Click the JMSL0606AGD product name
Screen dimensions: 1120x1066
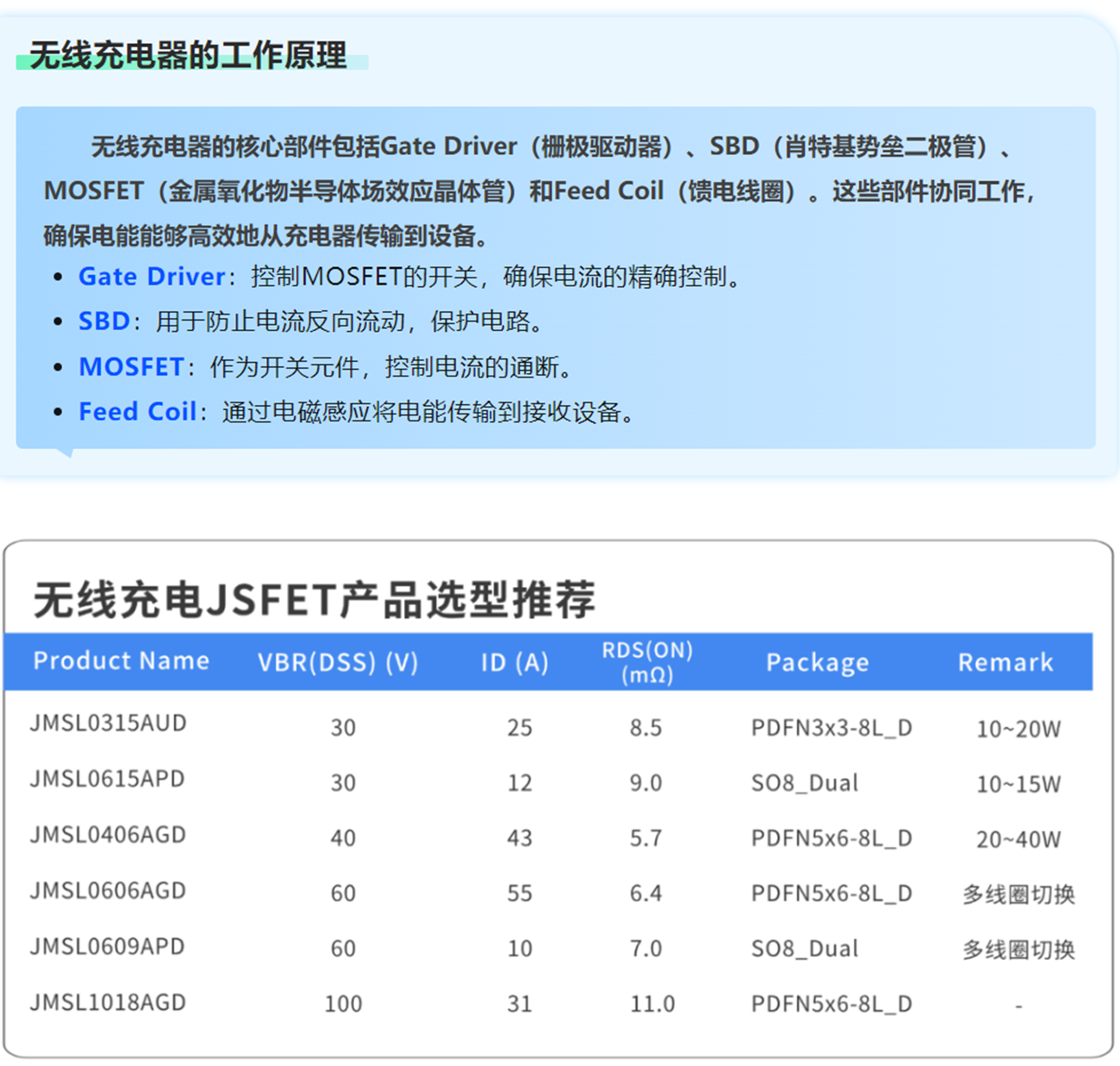109,891
